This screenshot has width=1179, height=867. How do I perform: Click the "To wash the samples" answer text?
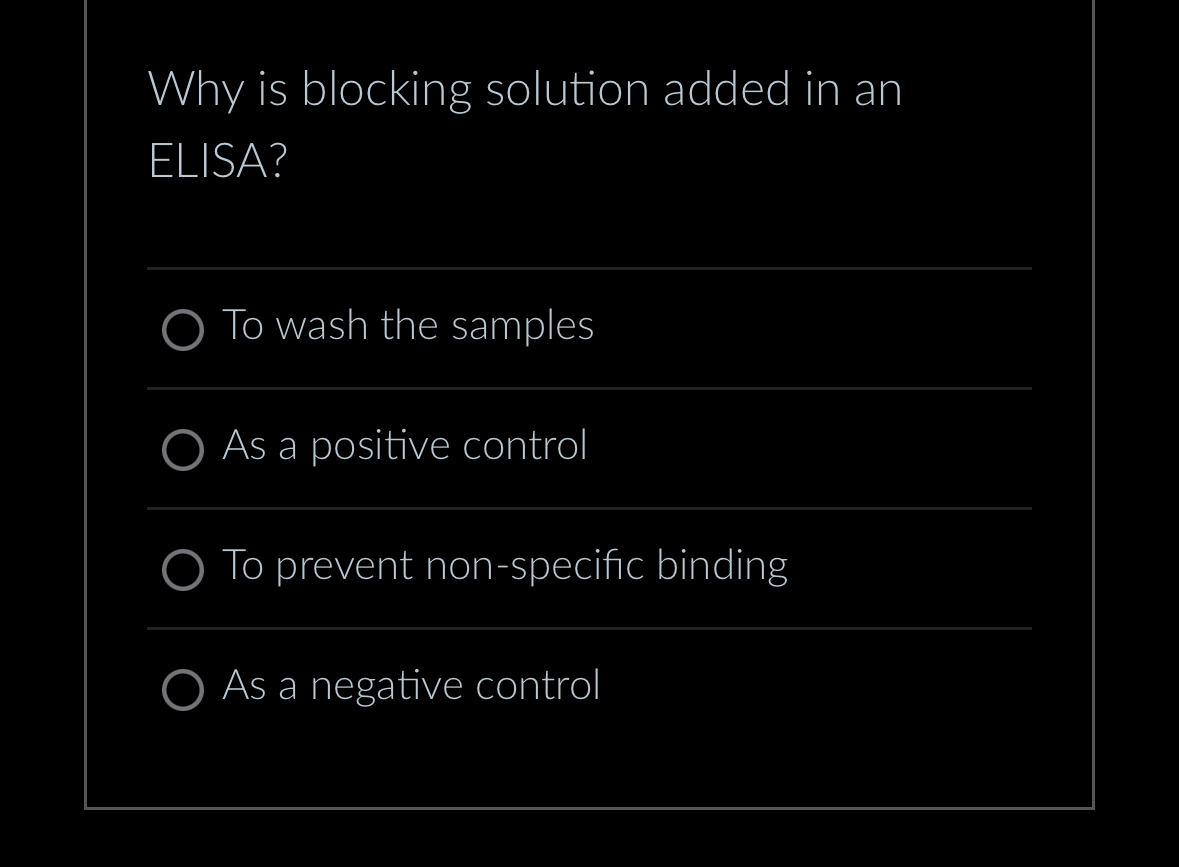click(407, 325)
